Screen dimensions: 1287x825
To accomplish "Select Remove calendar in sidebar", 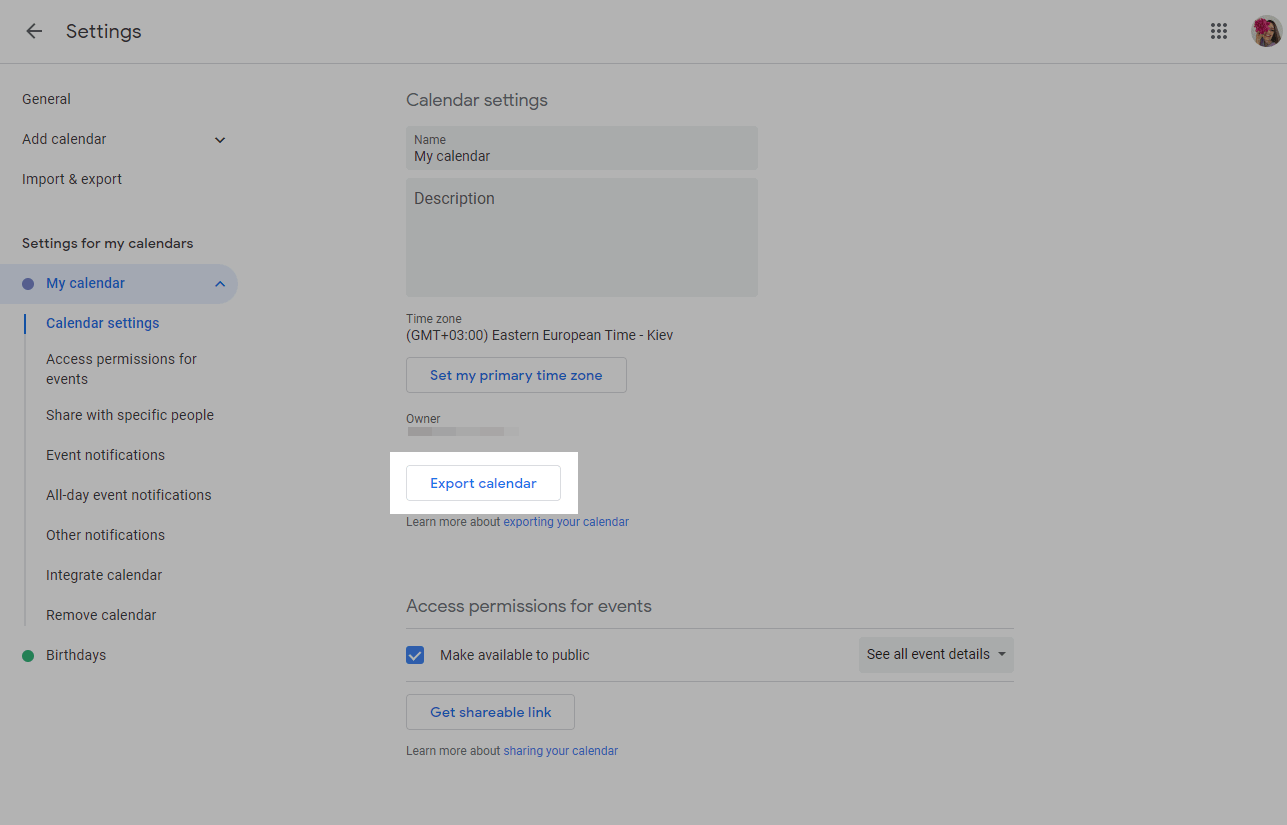I will 101,615.
